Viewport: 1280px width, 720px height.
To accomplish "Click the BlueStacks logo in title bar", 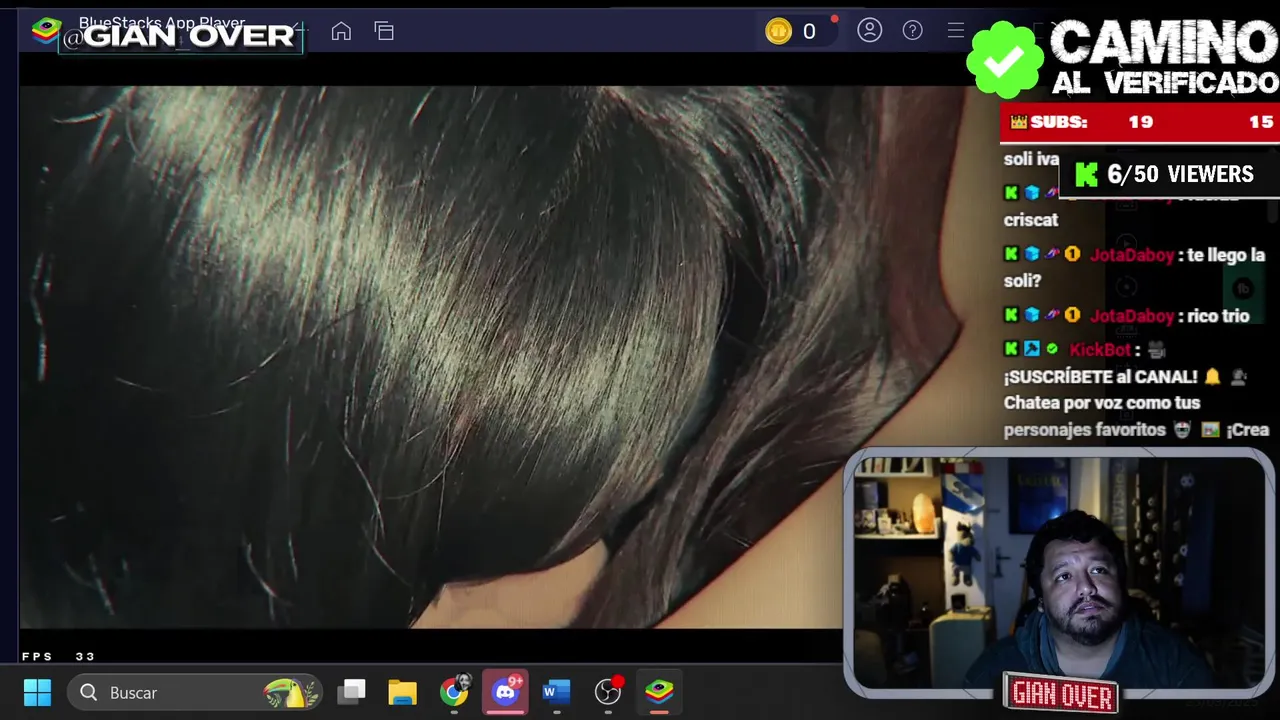I will (x=45, y=31).
